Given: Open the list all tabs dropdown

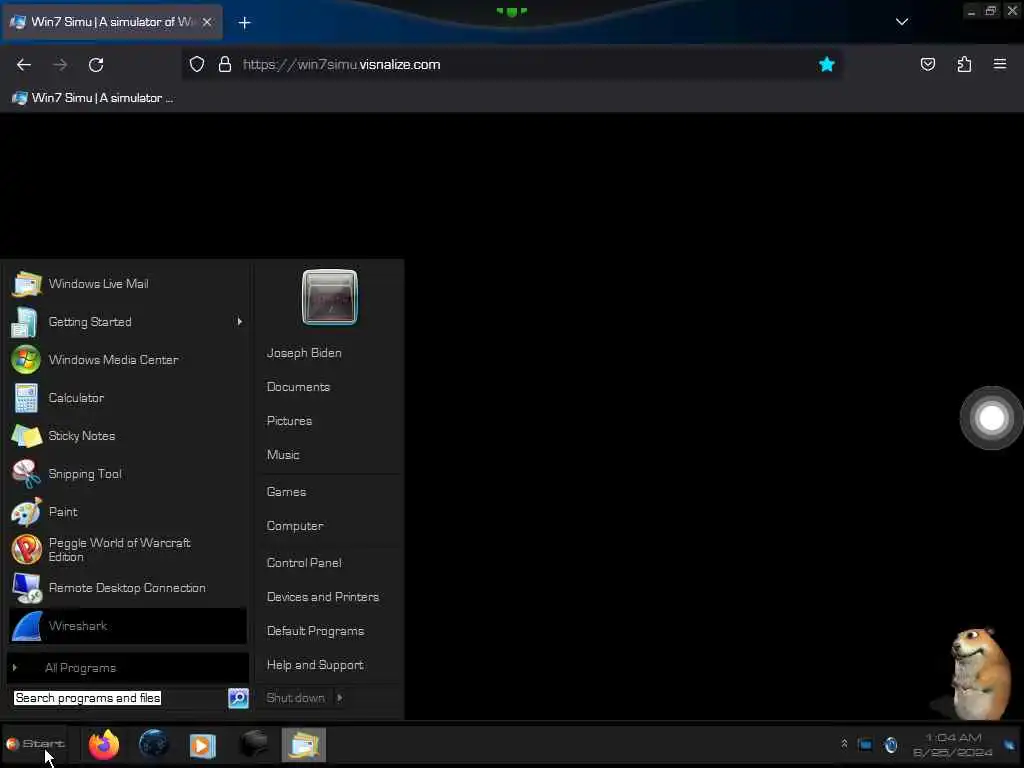Looking at the screenshot, I should coord(901,22).
